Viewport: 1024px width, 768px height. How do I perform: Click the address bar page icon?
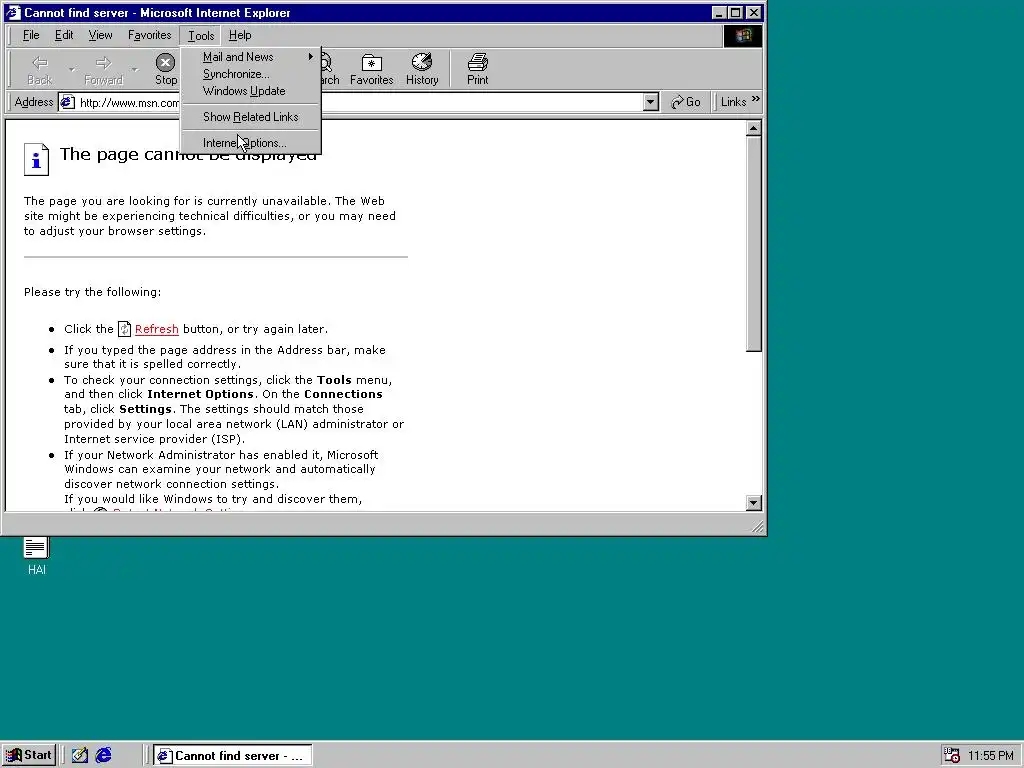click(67, 102)
